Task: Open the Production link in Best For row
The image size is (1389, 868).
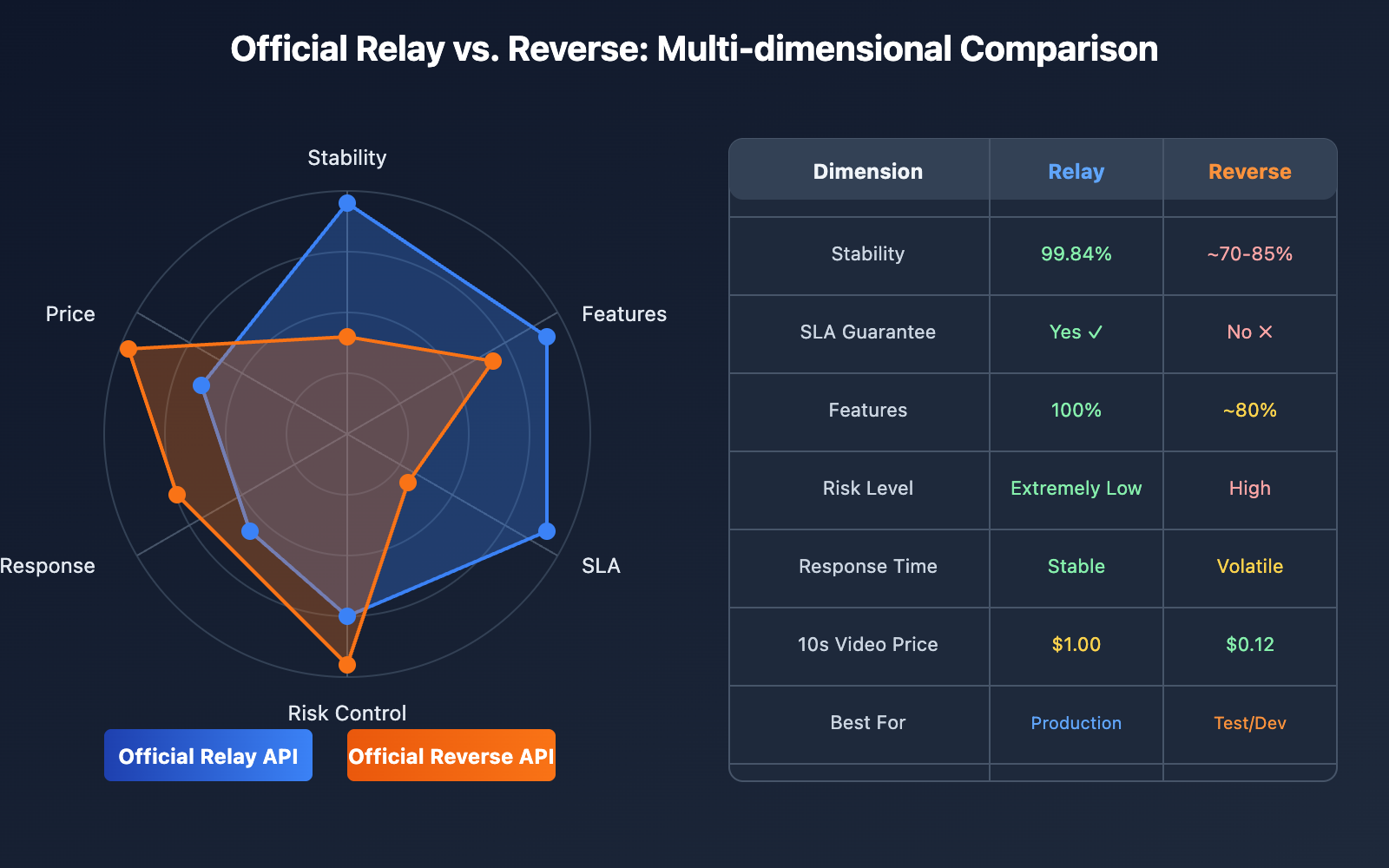Action: (x=1076, y=723)
